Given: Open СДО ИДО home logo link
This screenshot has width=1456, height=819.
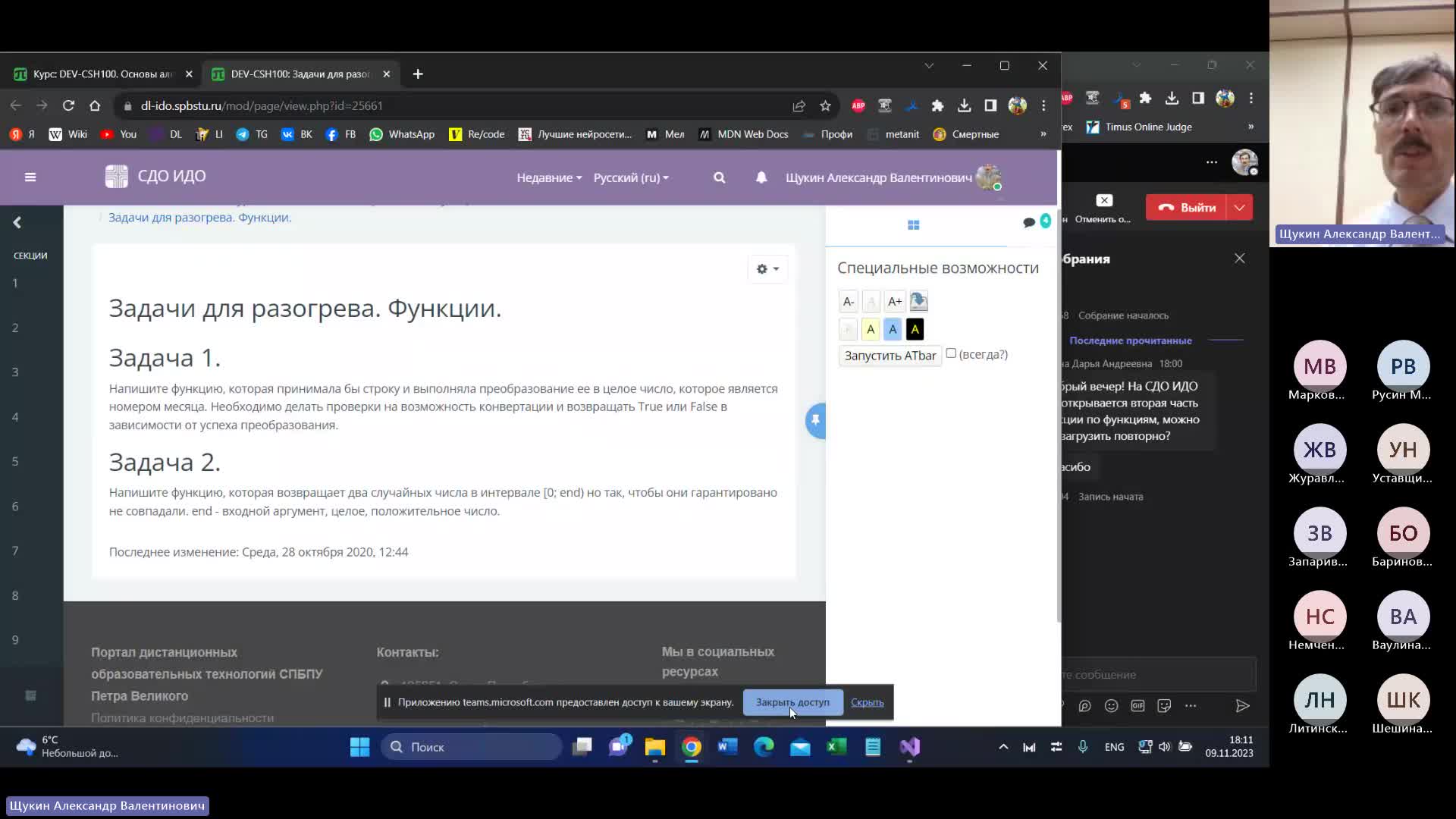Looking at the screenshot, I should [155, 176].
